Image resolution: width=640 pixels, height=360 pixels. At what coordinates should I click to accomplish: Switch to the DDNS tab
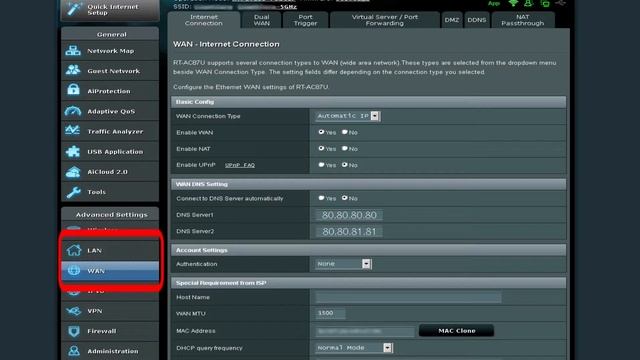(x=477, y=20)
